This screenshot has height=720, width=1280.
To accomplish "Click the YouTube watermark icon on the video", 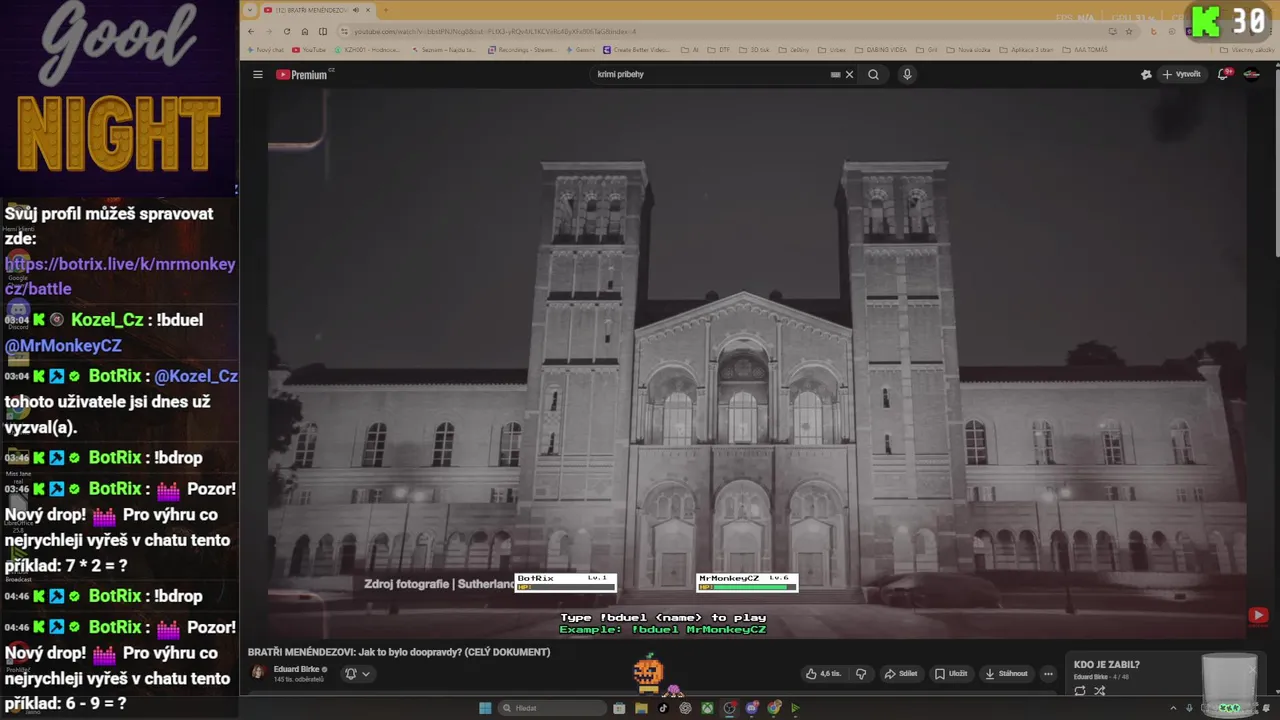I will (x=1258, y=616).
